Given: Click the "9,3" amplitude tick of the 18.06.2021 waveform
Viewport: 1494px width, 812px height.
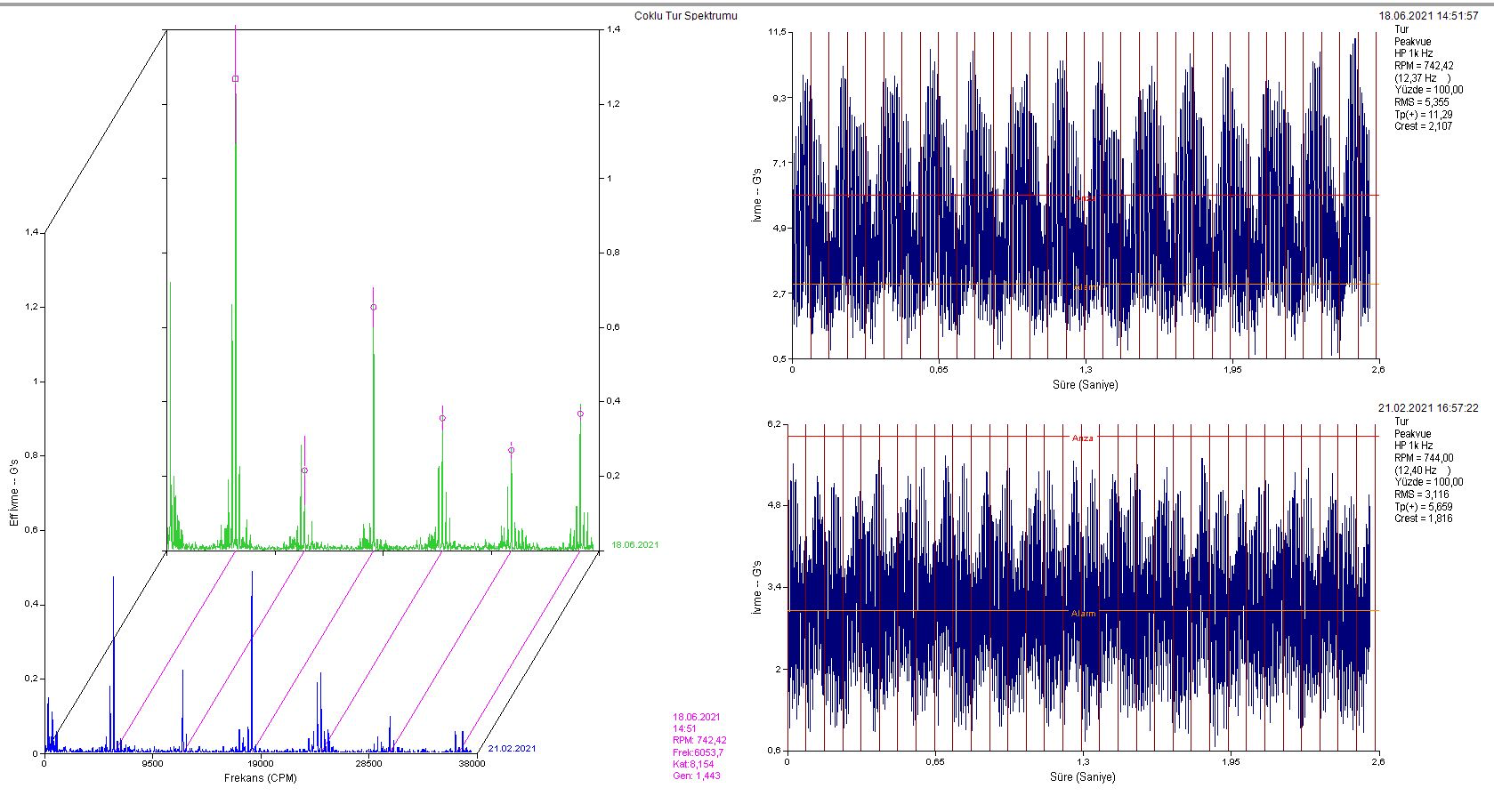Looking at the screenshot, I should [779, 98].
